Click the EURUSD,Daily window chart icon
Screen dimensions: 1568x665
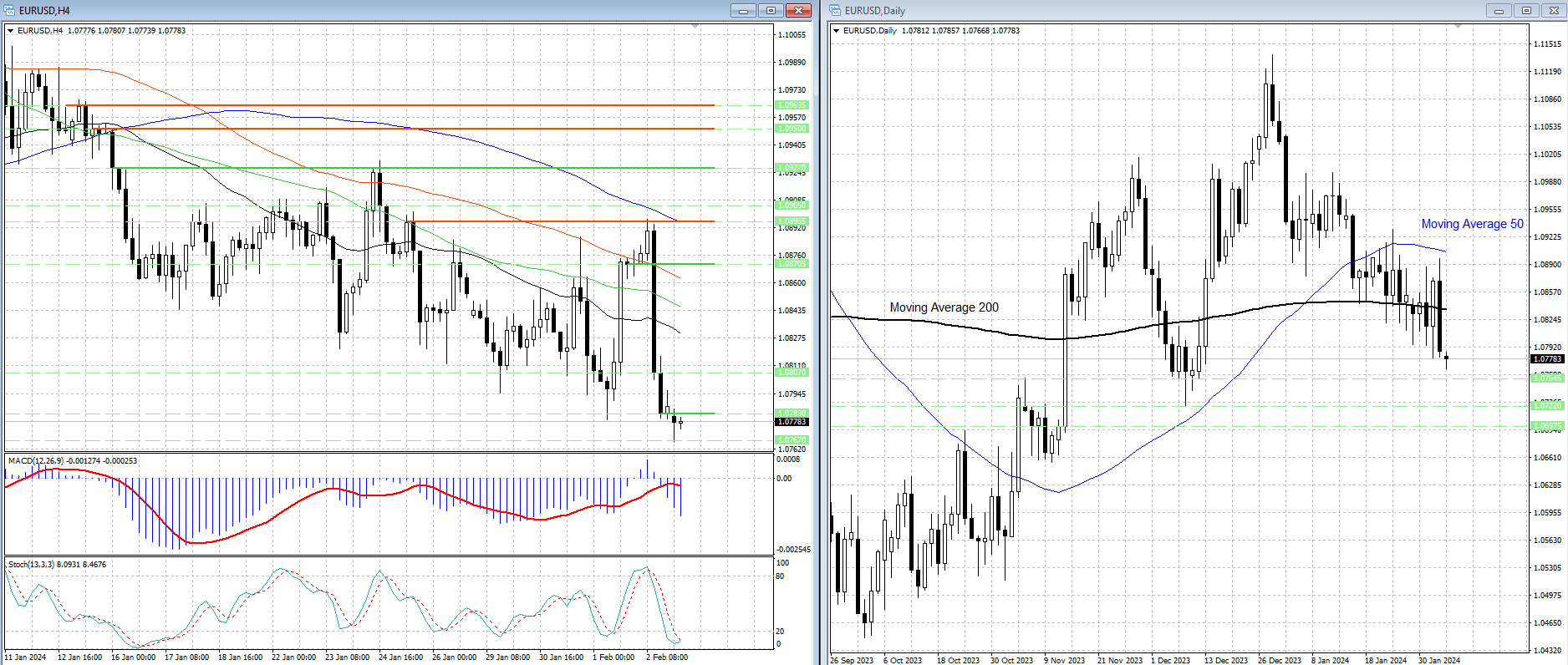(x=836, y=10)
